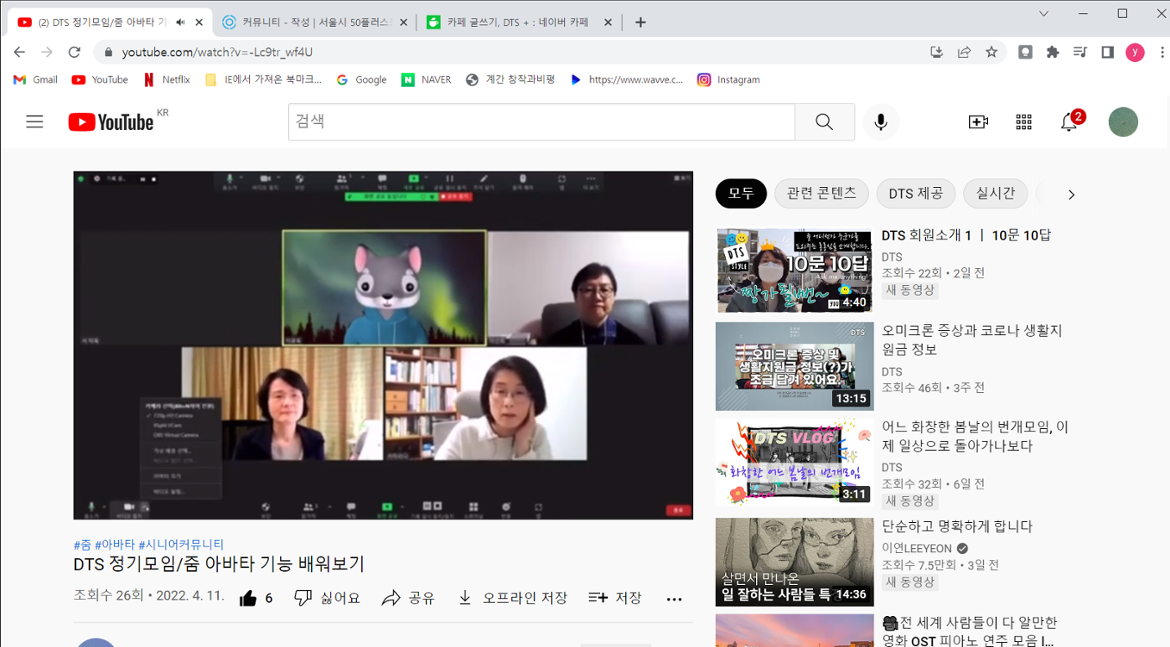
Task: Open the YouTube account avatar menu
Action: (1123, 121)
